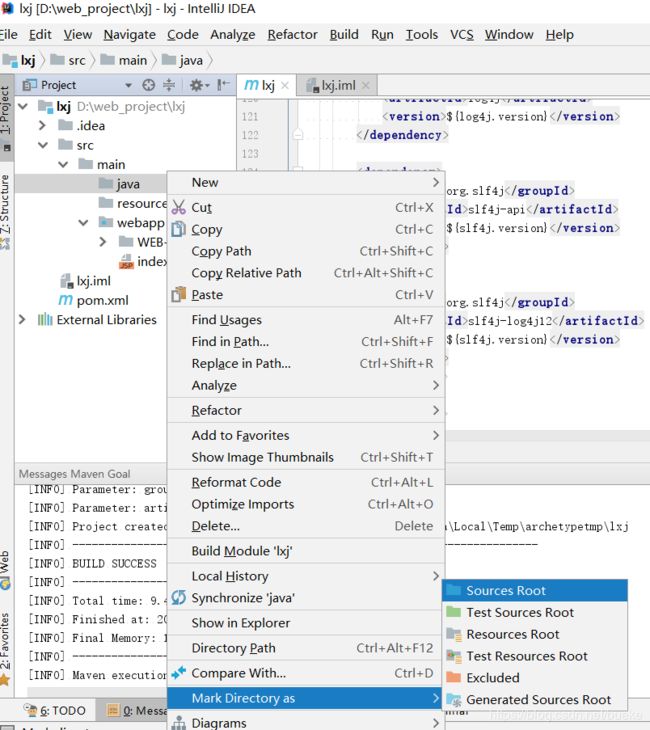Viewport: 650px width, 730px height.
Task: Close the lxj editor tab
Action: (285, 85)
